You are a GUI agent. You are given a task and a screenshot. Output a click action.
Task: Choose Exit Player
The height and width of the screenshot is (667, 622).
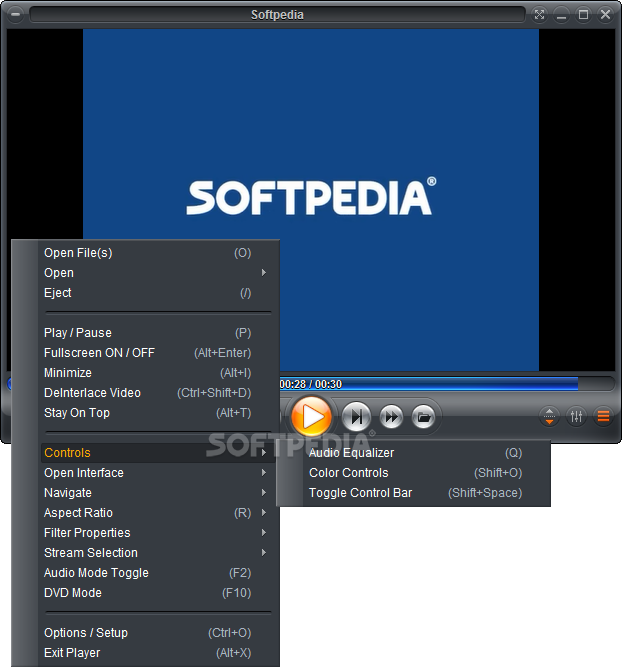158,653
